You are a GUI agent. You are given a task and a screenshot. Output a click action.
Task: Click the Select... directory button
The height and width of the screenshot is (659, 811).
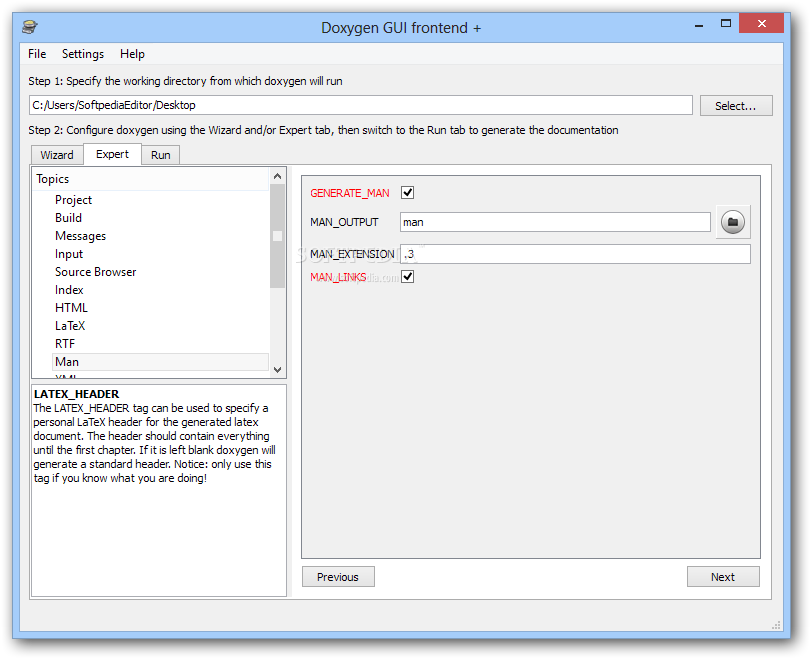(x=736, y=106)
